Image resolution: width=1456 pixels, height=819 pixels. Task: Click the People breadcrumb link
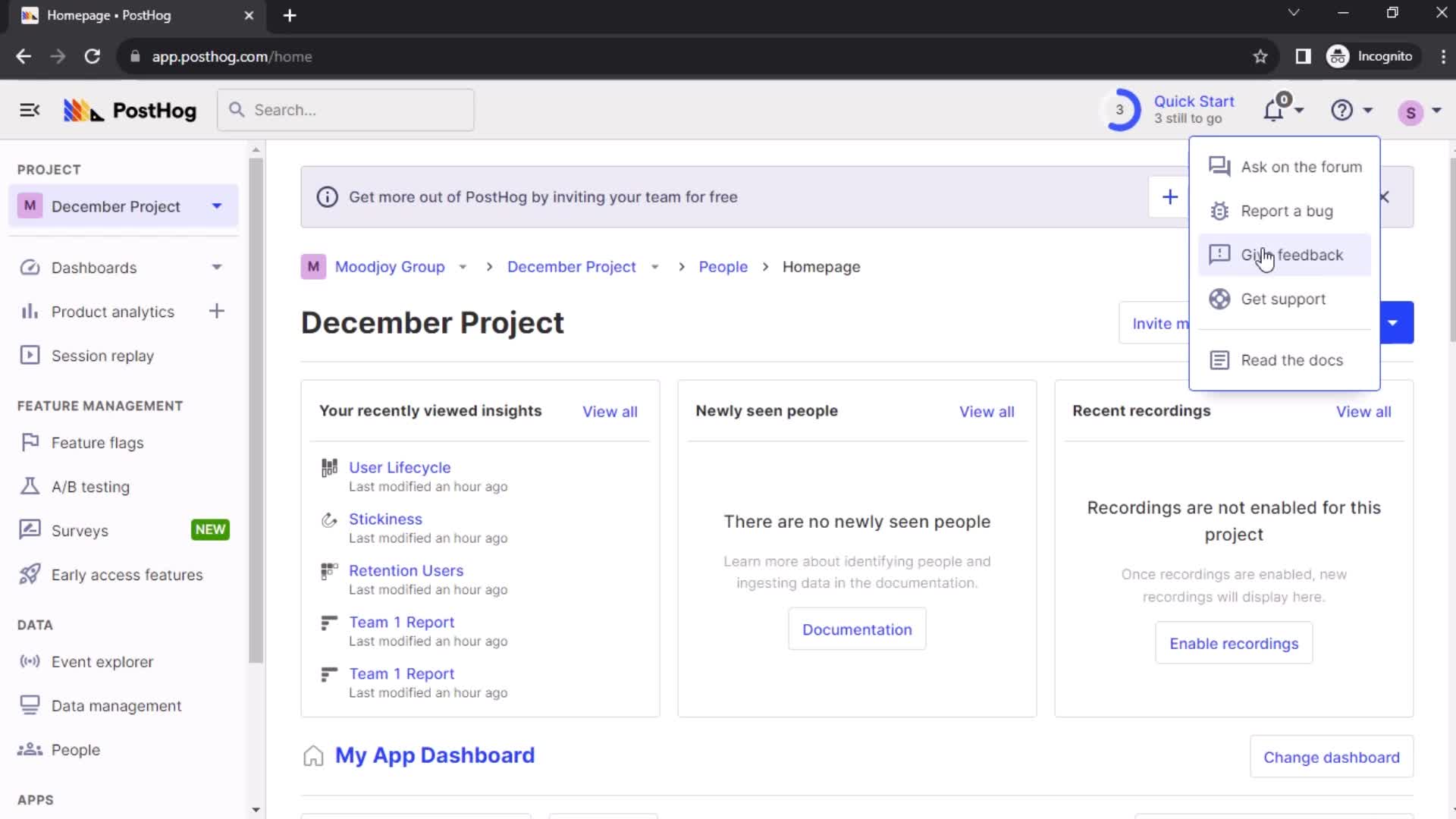pos(723,267)
